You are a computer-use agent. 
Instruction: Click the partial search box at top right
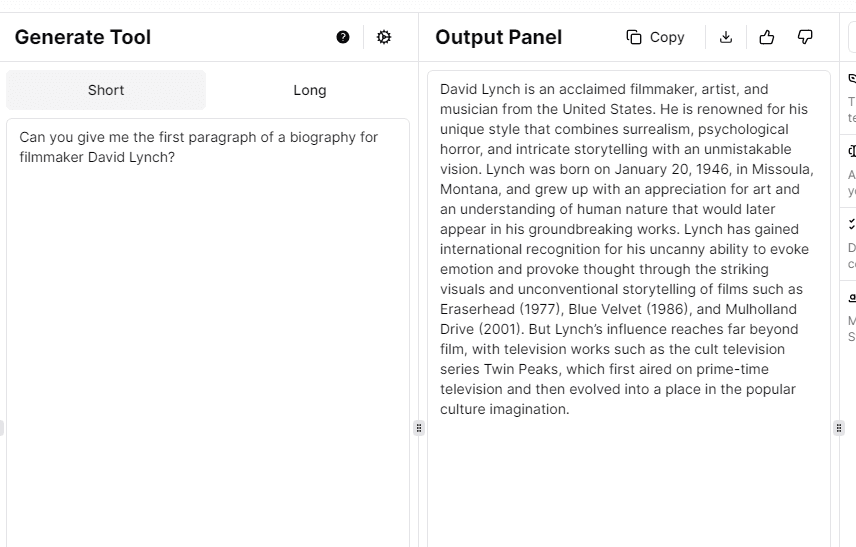pyautogui.click(x=851, y=37)
